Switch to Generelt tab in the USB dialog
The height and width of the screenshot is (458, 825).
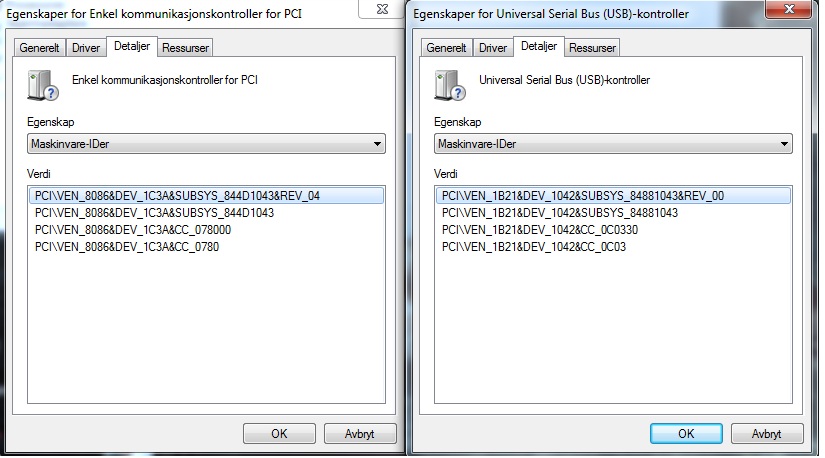pos(446,48)
